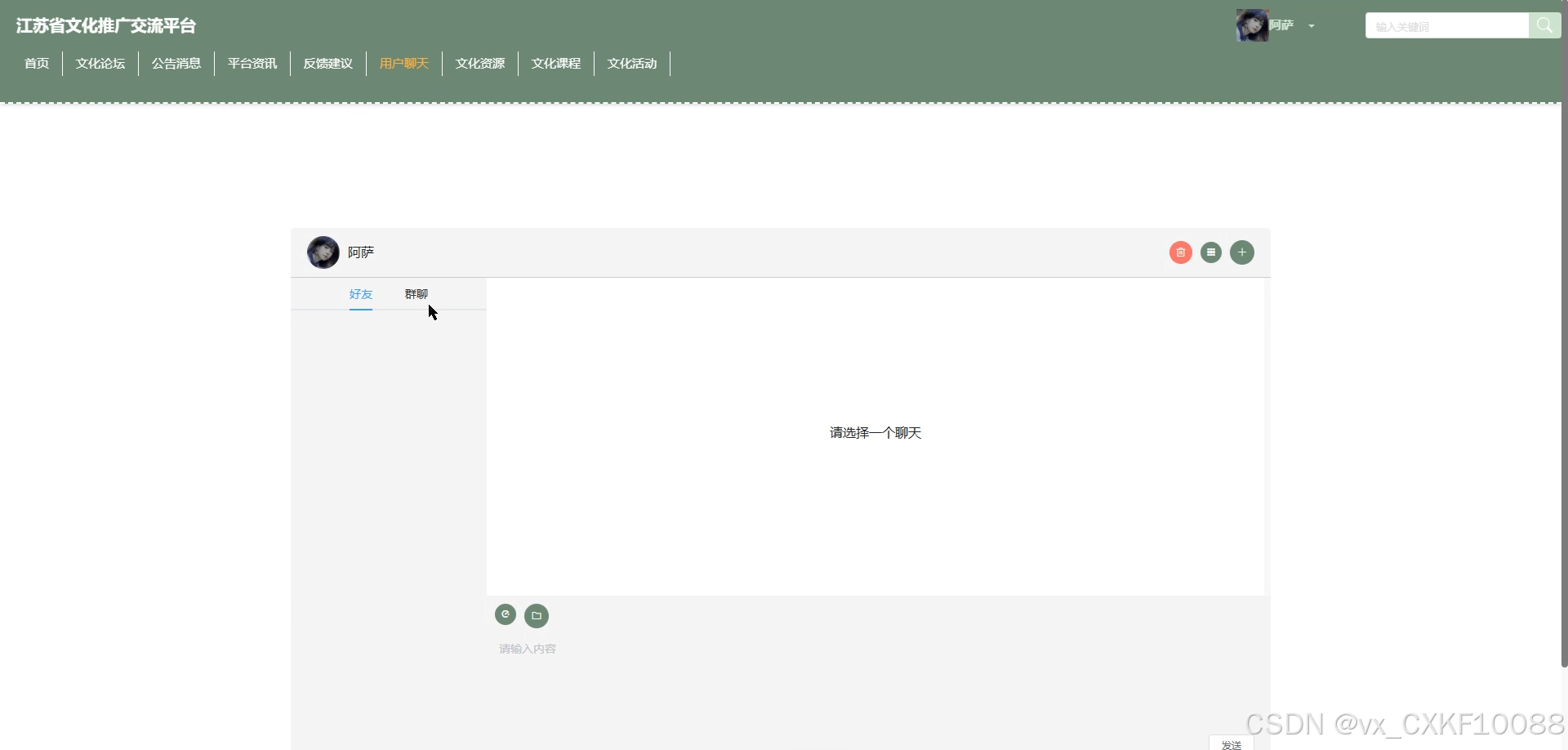Go to 首页 in navigation bar
Image resolution: width=1568 pixels, height=750 pixels.
click(x=37, y=64)
